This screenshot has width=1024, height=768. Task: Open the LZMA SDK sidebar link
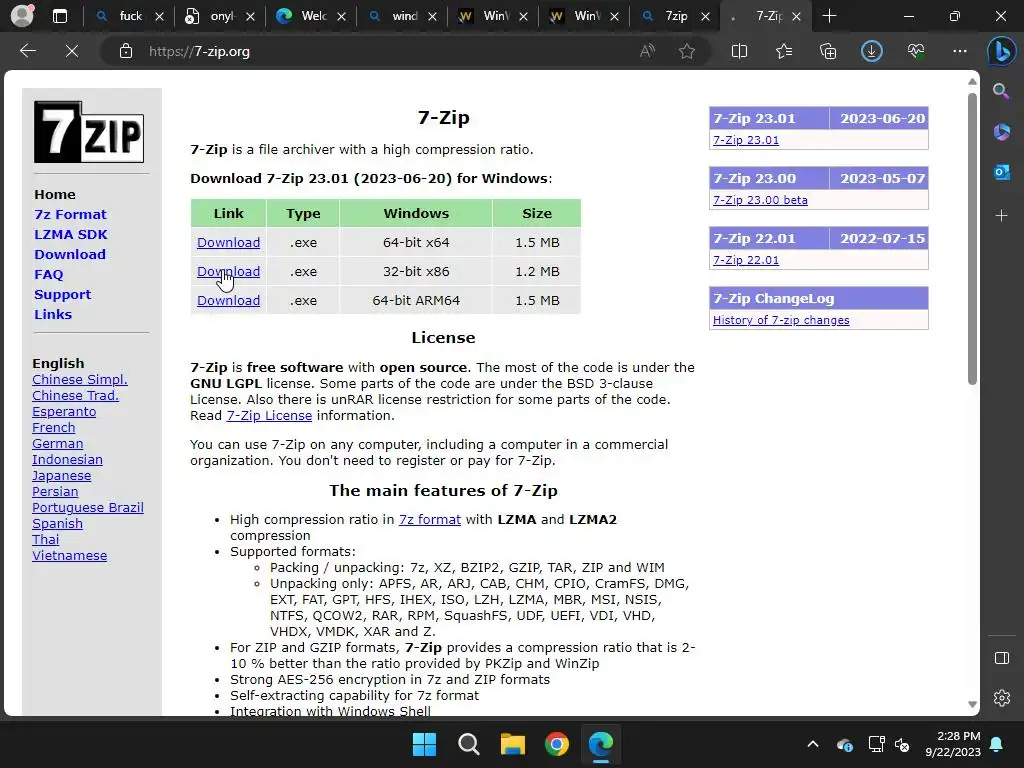click(x=71, y=234)
